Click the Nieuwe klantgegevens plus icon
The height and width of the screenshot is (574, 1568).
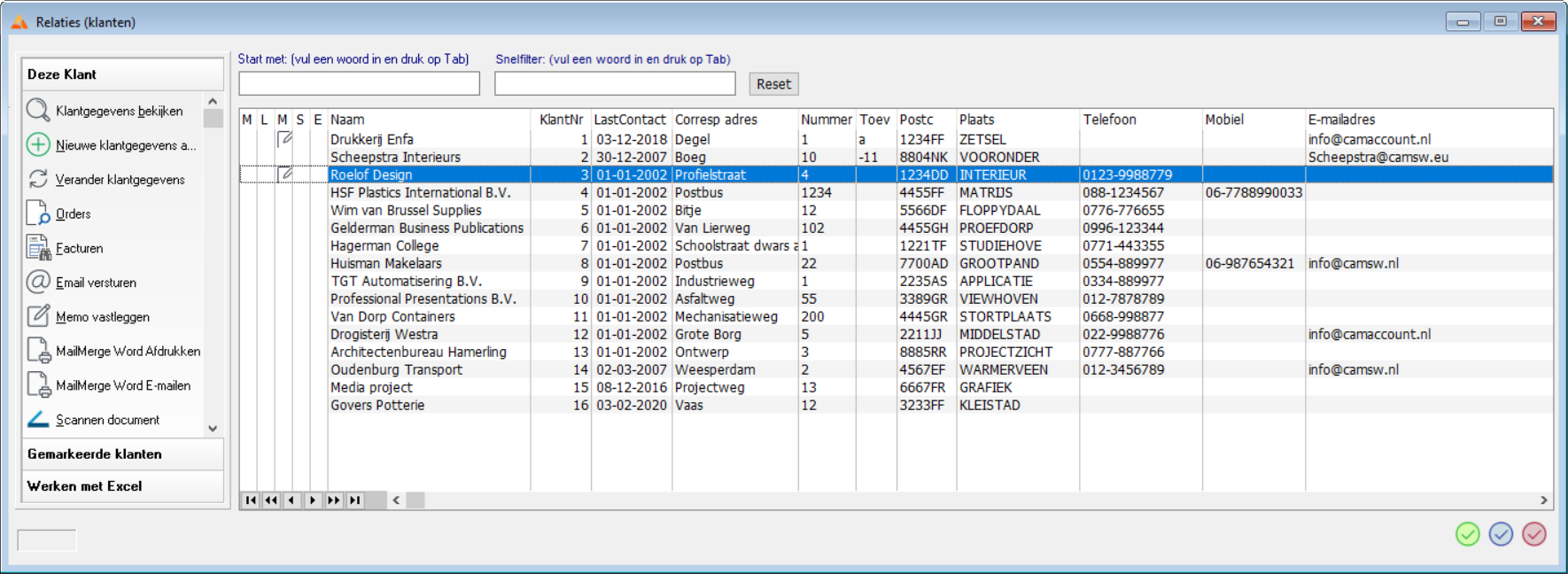click(38, 144)
